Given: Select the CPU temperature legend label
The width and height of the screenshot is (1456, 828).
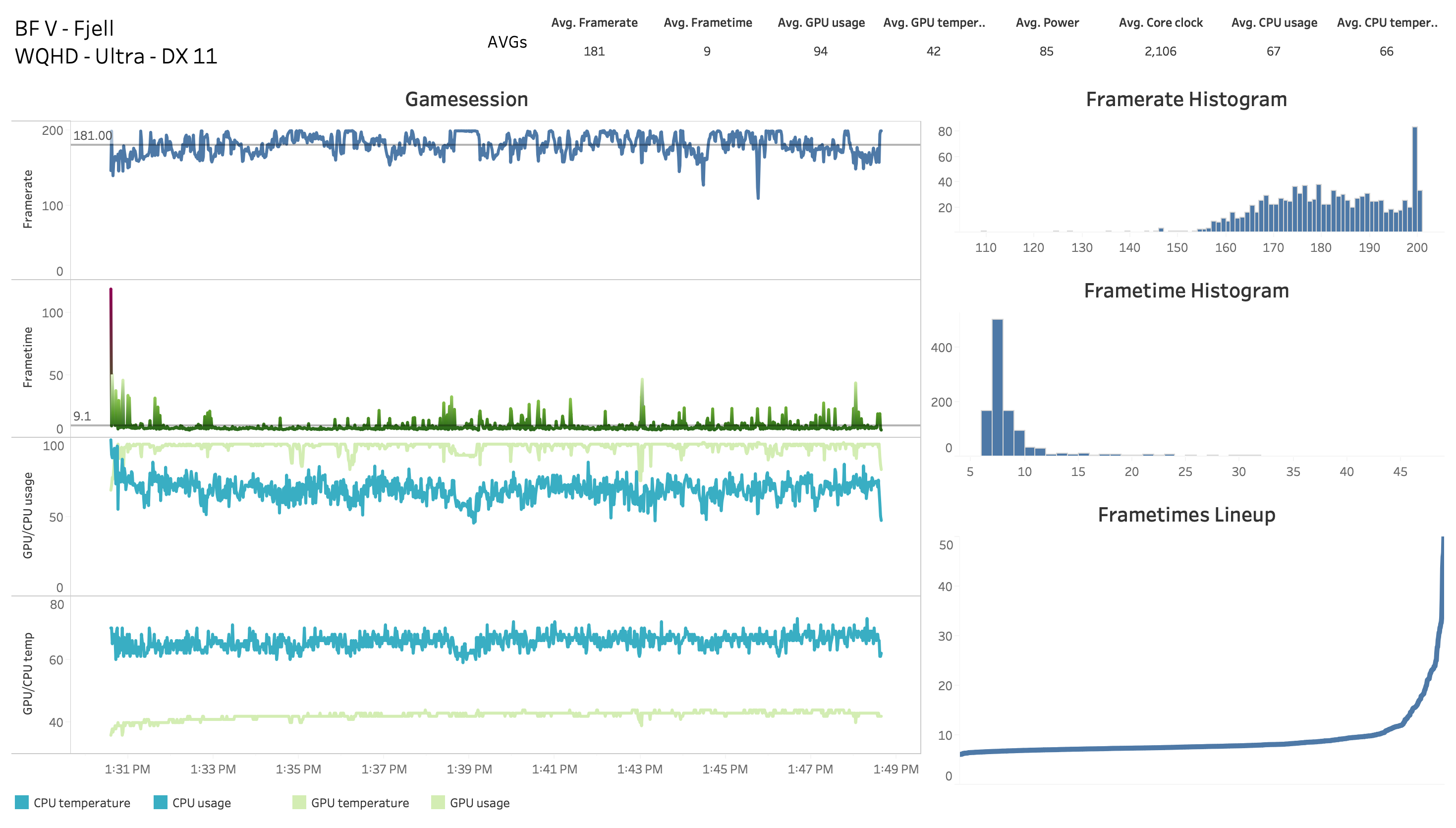Looking at the screenshot, I should (82, 803).
